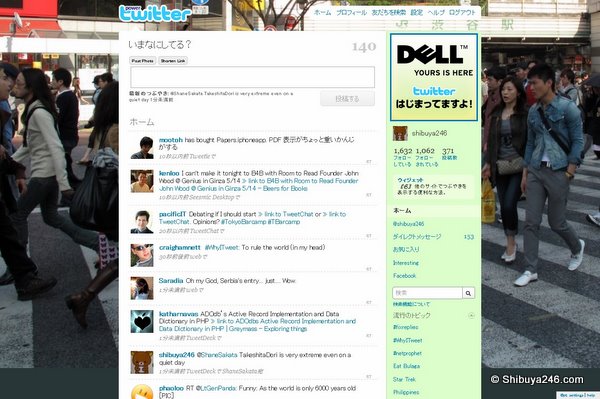
Task: Click the Dell Twitter advertisement banner
Action: (x=434, y=77)
